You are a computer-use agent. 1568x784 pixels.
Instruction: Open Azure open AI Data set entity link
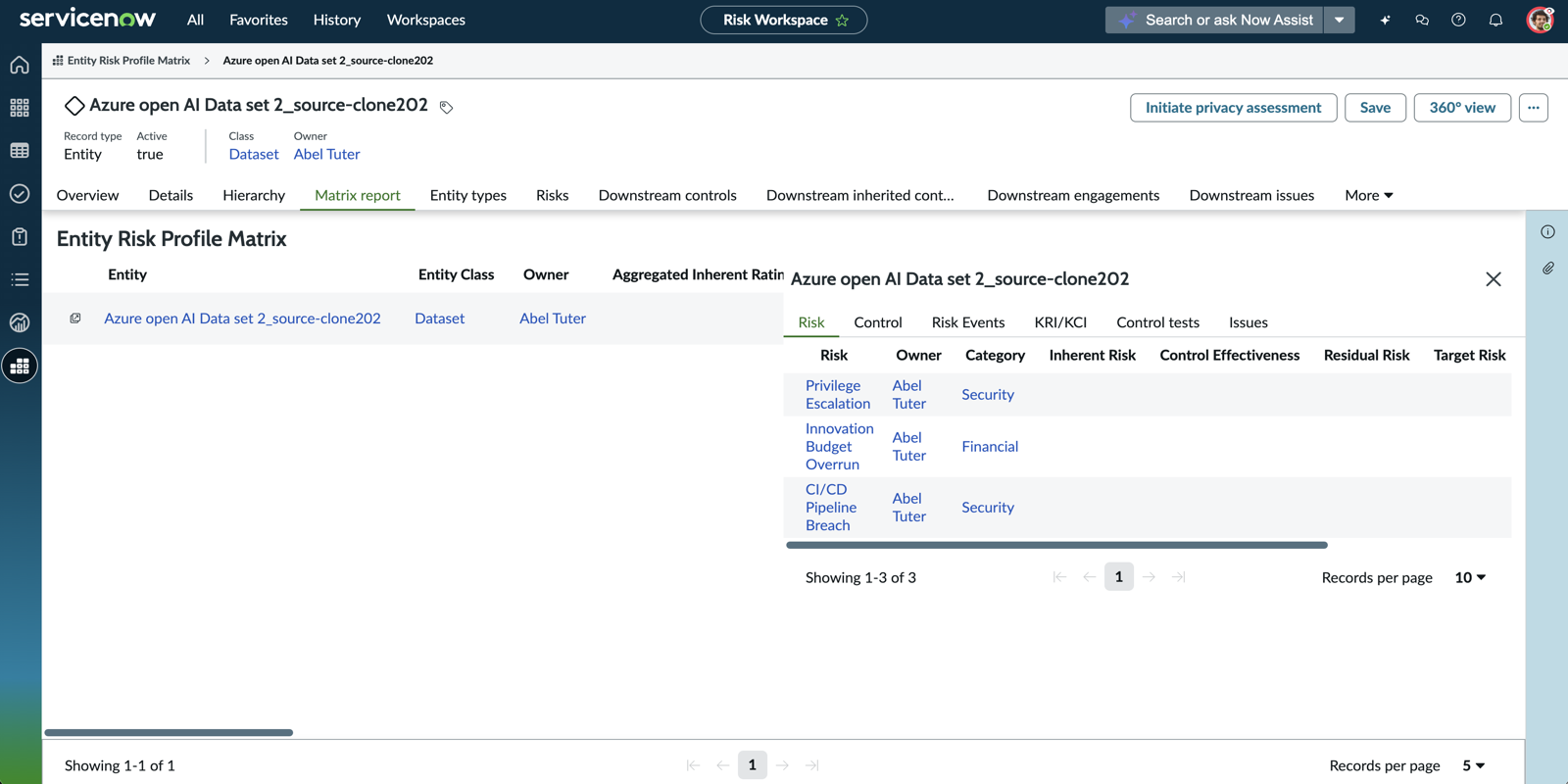click(x=242, y=318)
